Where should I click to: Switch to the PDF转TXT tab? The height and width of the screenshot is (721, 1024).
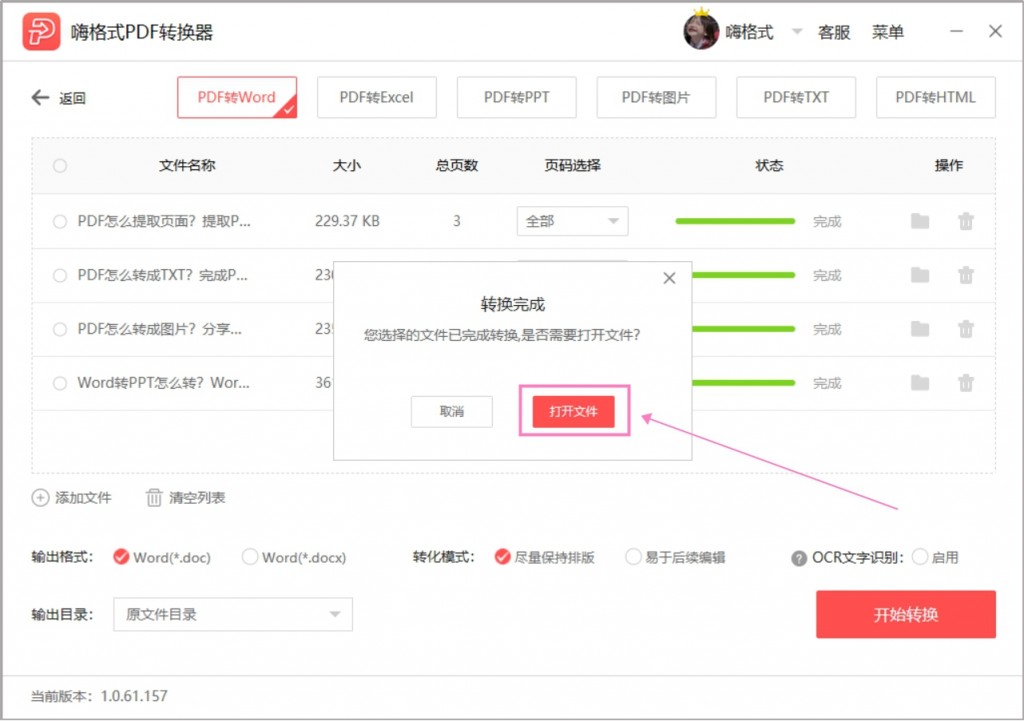(x=796, y=97)
